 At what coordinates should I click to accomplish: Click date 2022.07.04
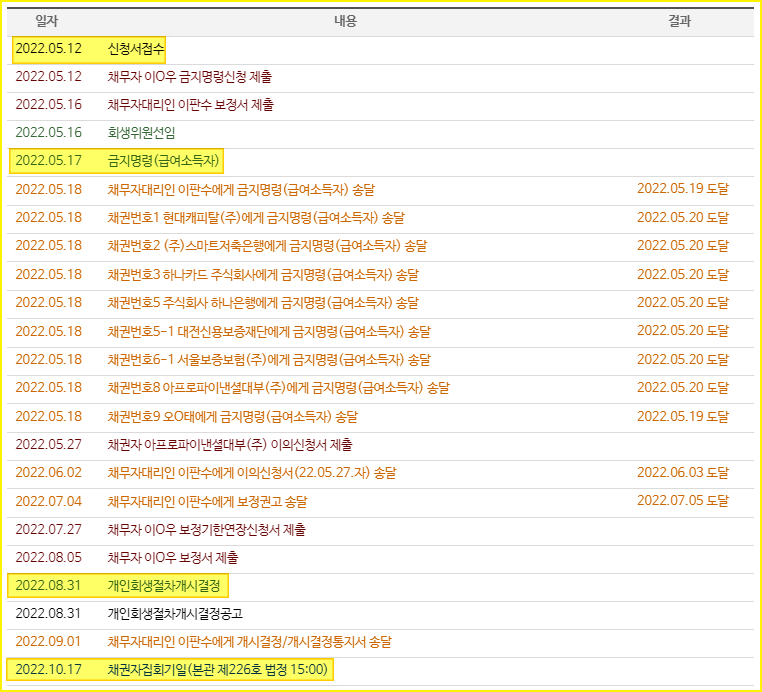click(49, 502)
